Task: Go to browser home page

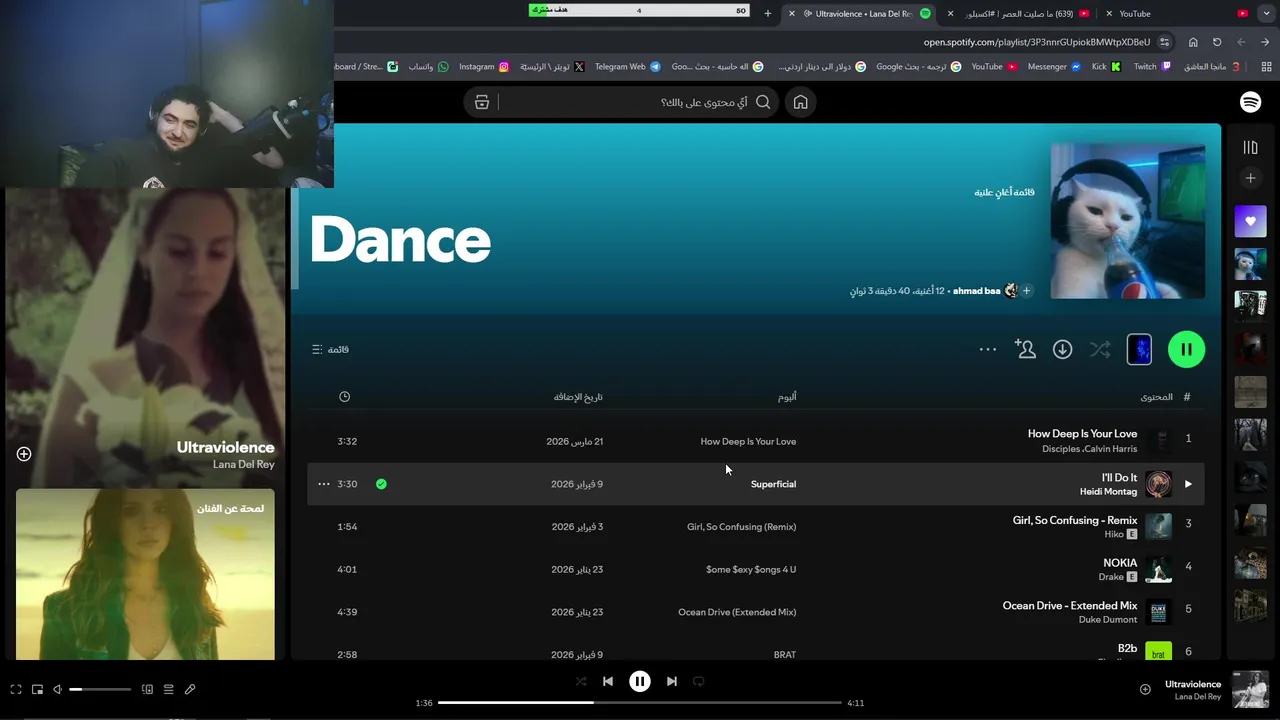Action: tap(1193, 42)
